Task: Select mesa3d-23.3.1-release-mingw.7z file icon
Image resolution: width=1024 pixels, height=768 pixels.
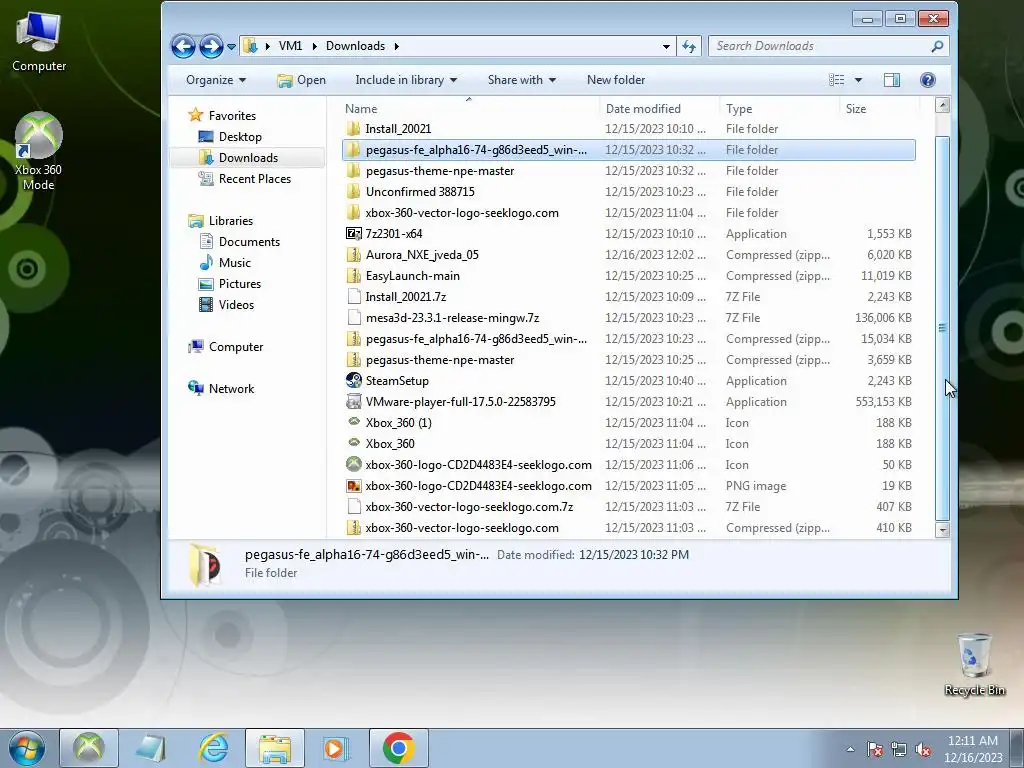Action: coord(353,318)
